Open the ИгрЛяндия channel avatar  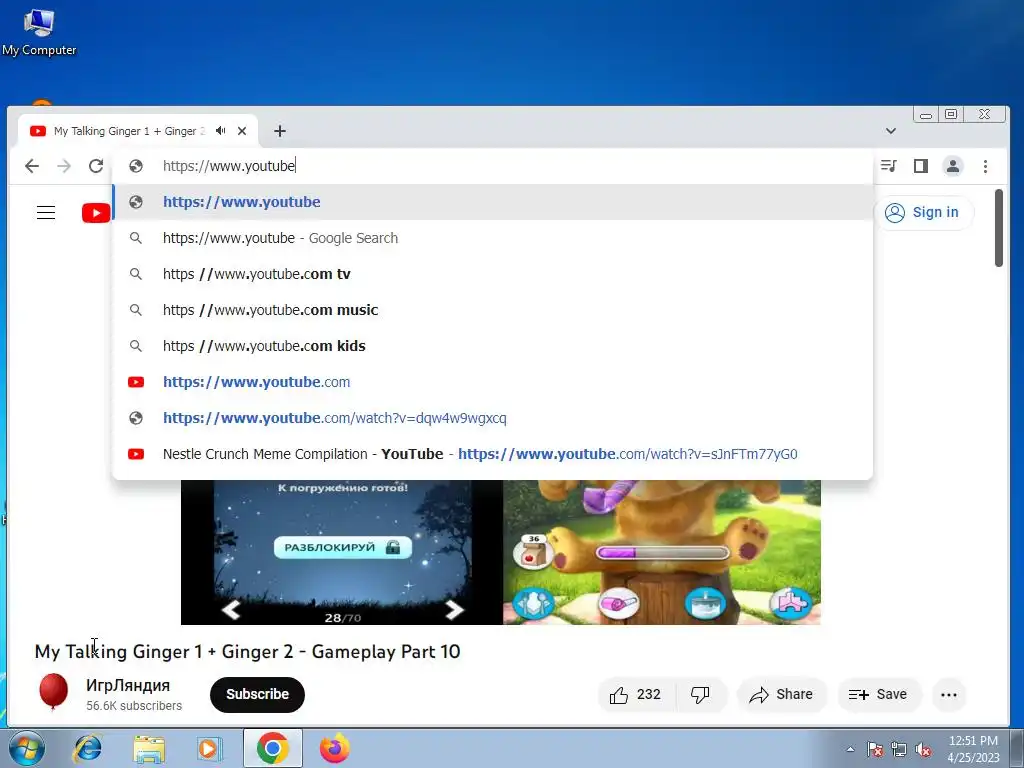(x=54, y=692)
